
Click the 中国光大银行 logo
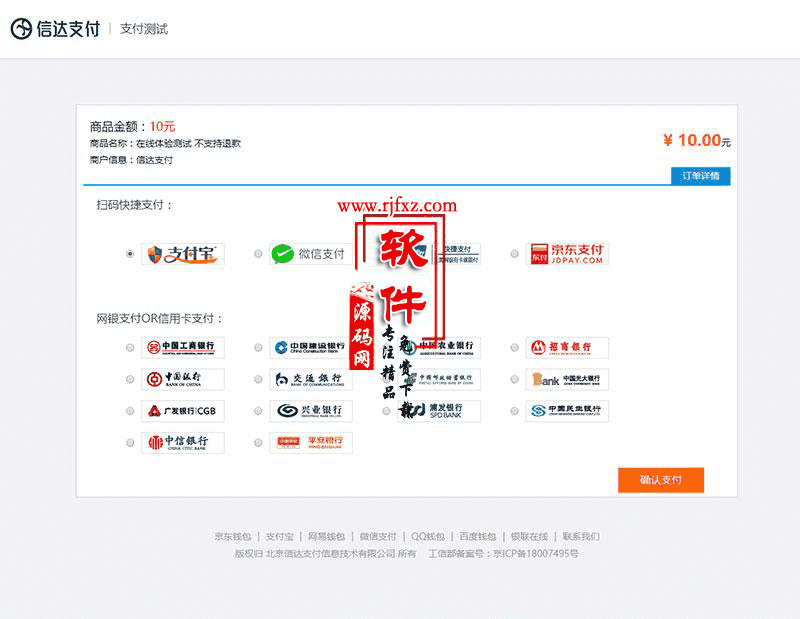tap(567, 380)
